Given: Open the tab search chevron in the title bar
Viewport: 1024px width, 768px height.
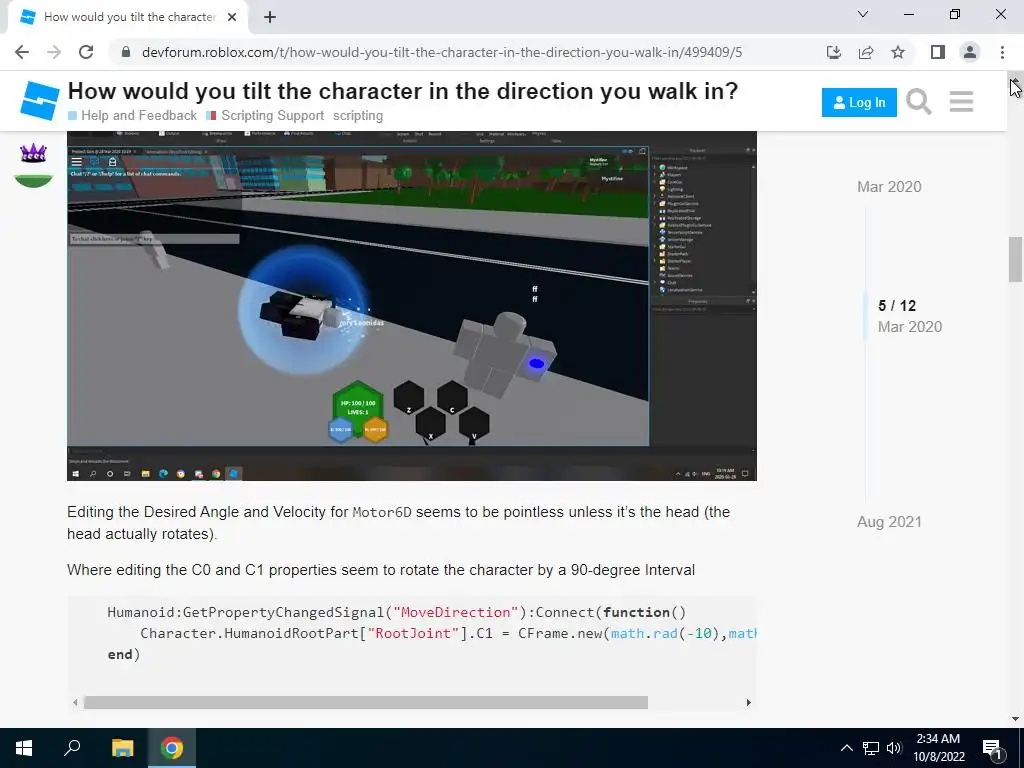Looking at the screenshot, I should click(863, 14).
